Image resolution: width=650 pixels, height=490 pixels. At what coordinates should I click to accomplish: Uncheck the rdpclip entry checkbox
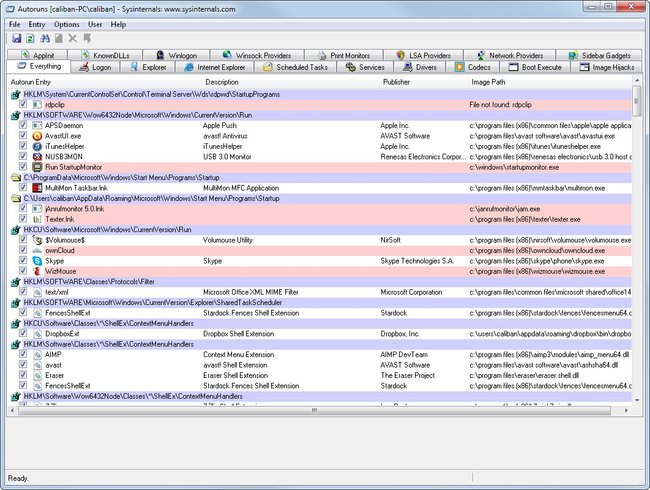pos(23,104)
